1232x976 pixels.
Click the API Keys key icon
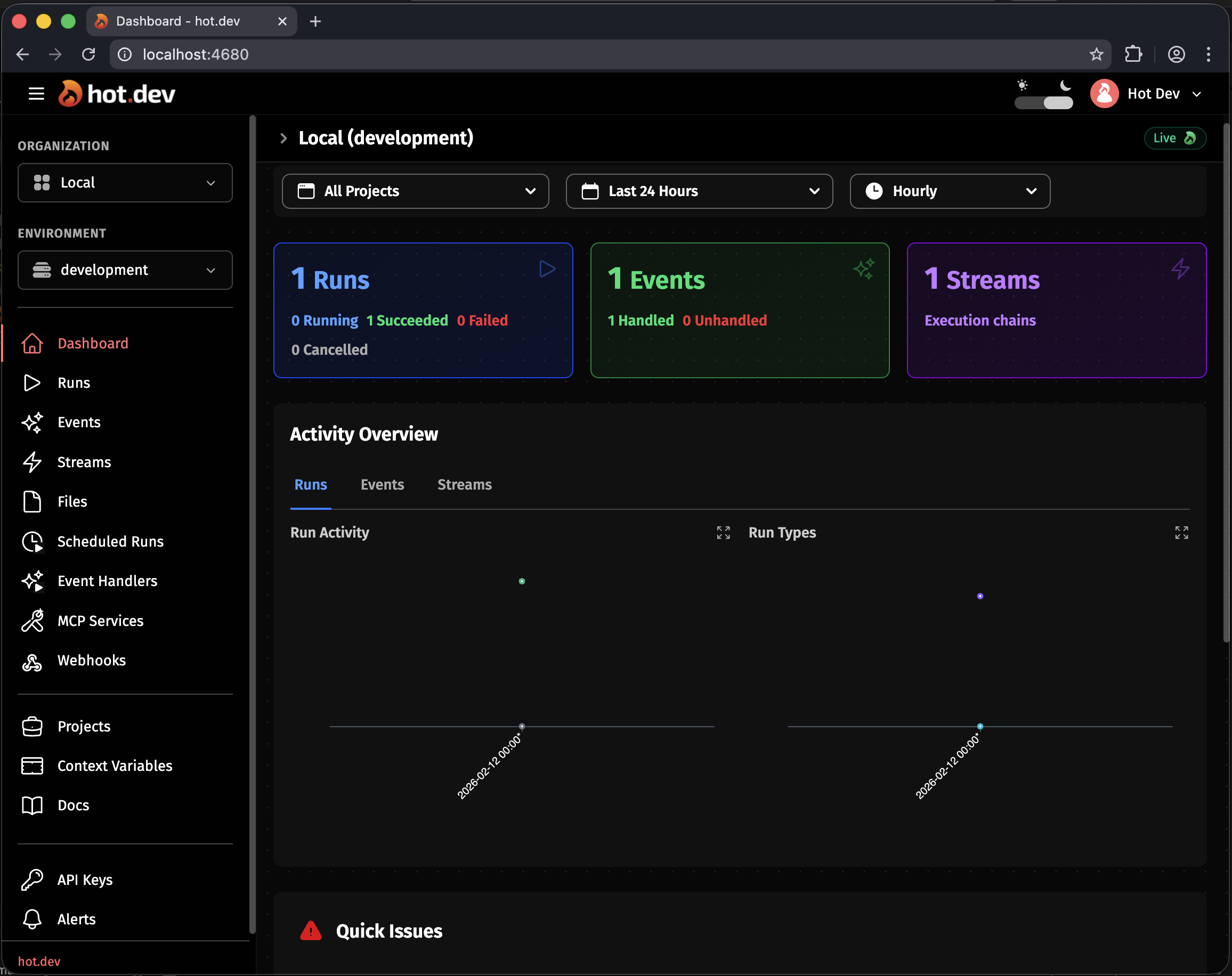coord(32,880)
